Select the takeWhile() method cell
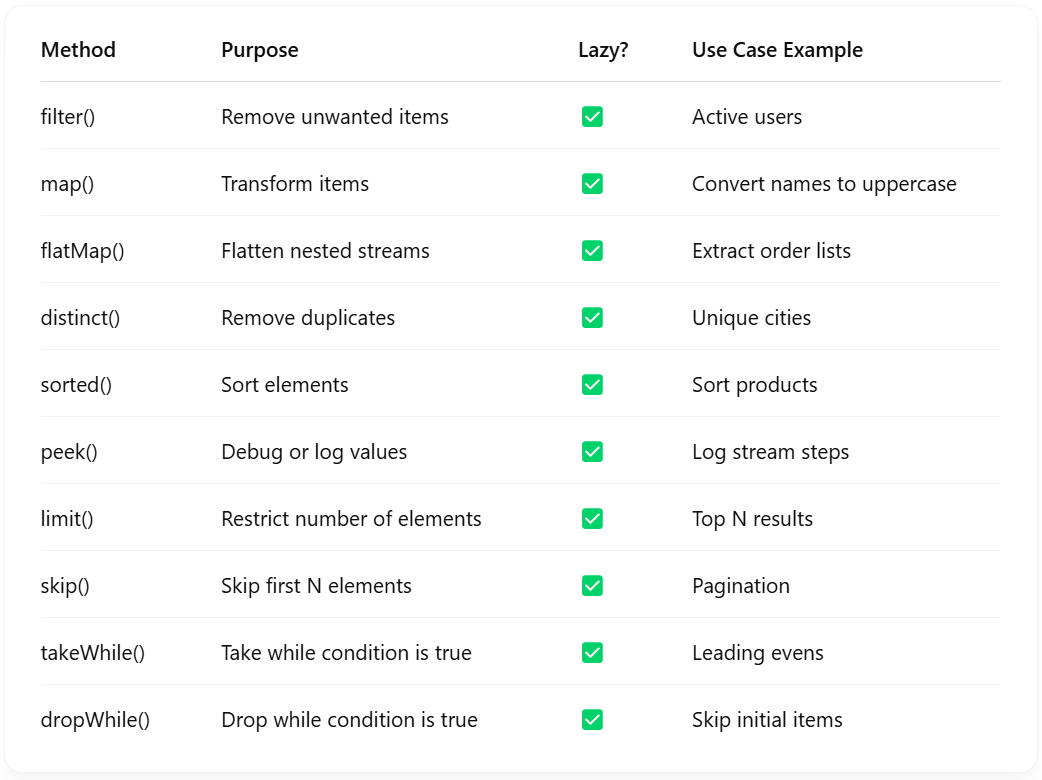Screen dimensions: 1042x780 pos(93,653)
